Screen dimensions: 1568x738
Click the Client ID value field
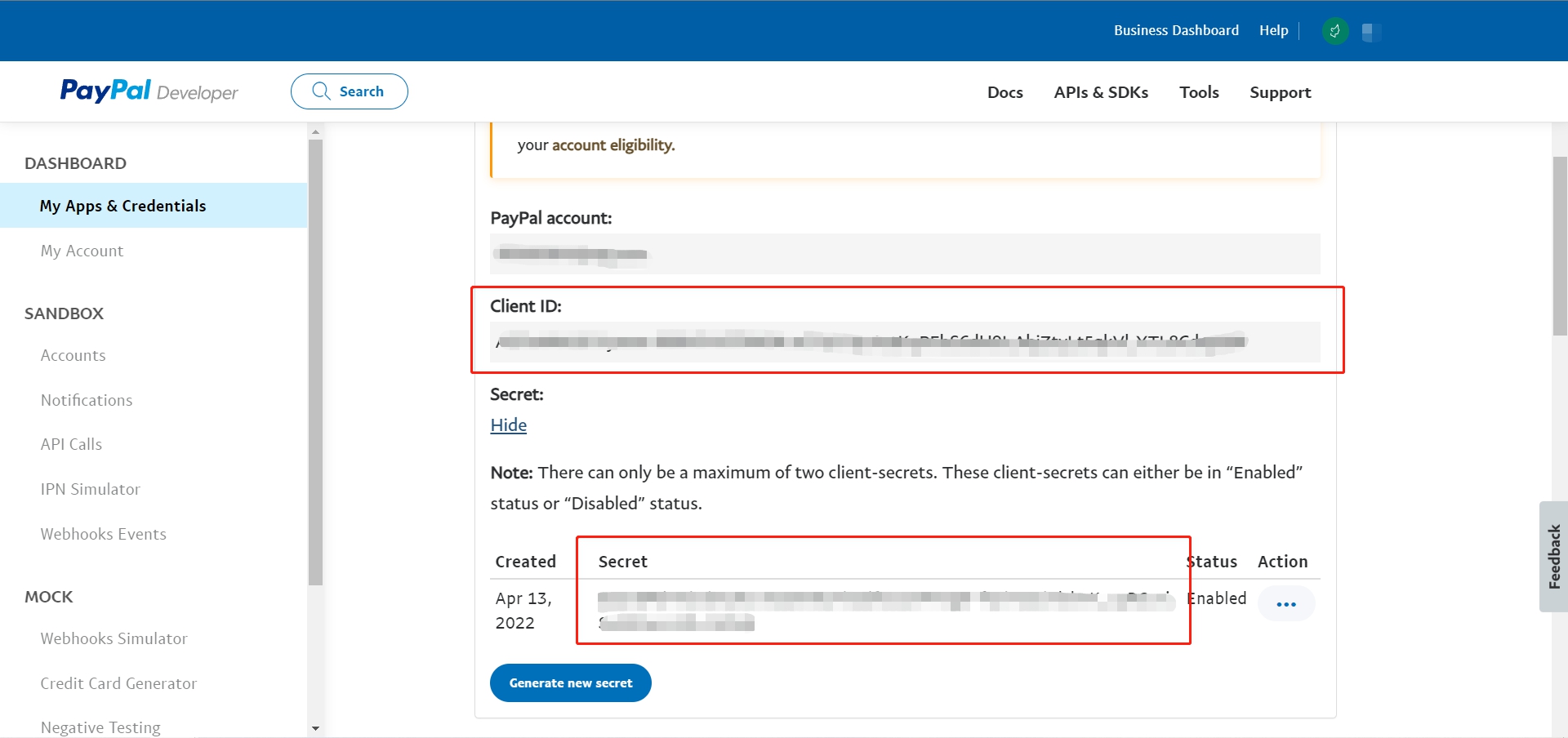coord(905,342)
